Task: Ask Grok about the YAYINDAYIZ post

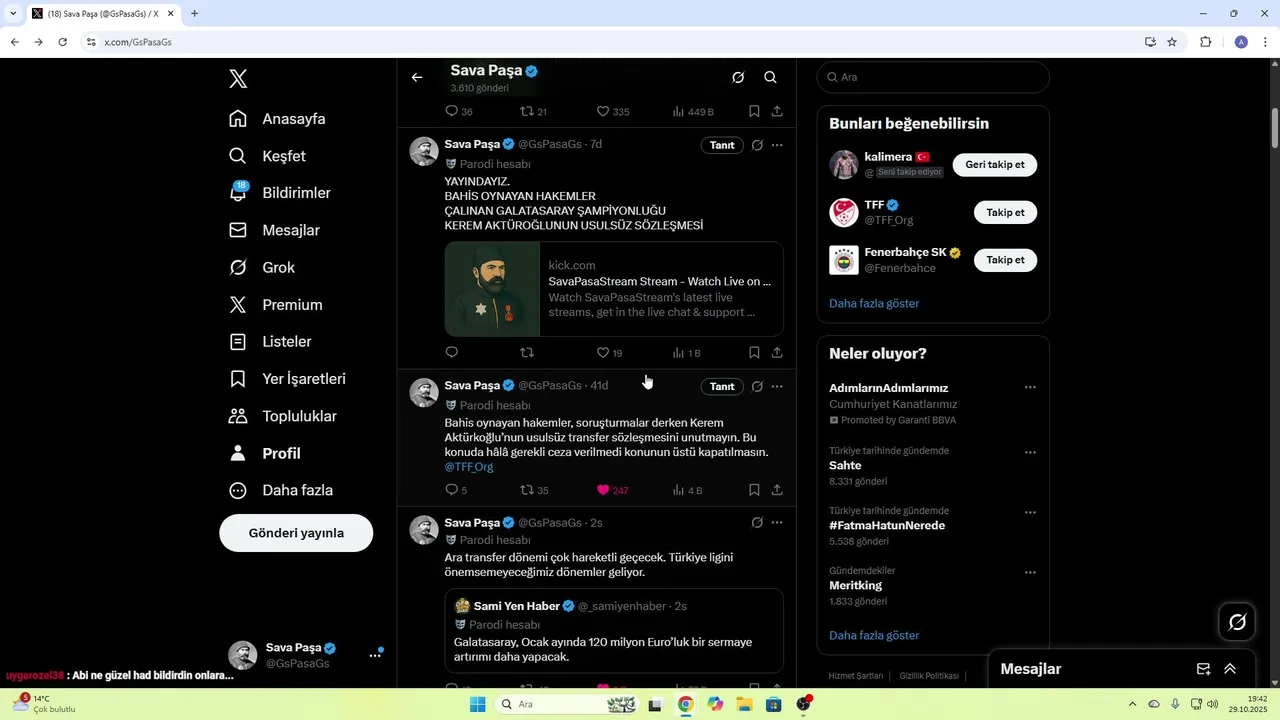Action: point(757,145)
